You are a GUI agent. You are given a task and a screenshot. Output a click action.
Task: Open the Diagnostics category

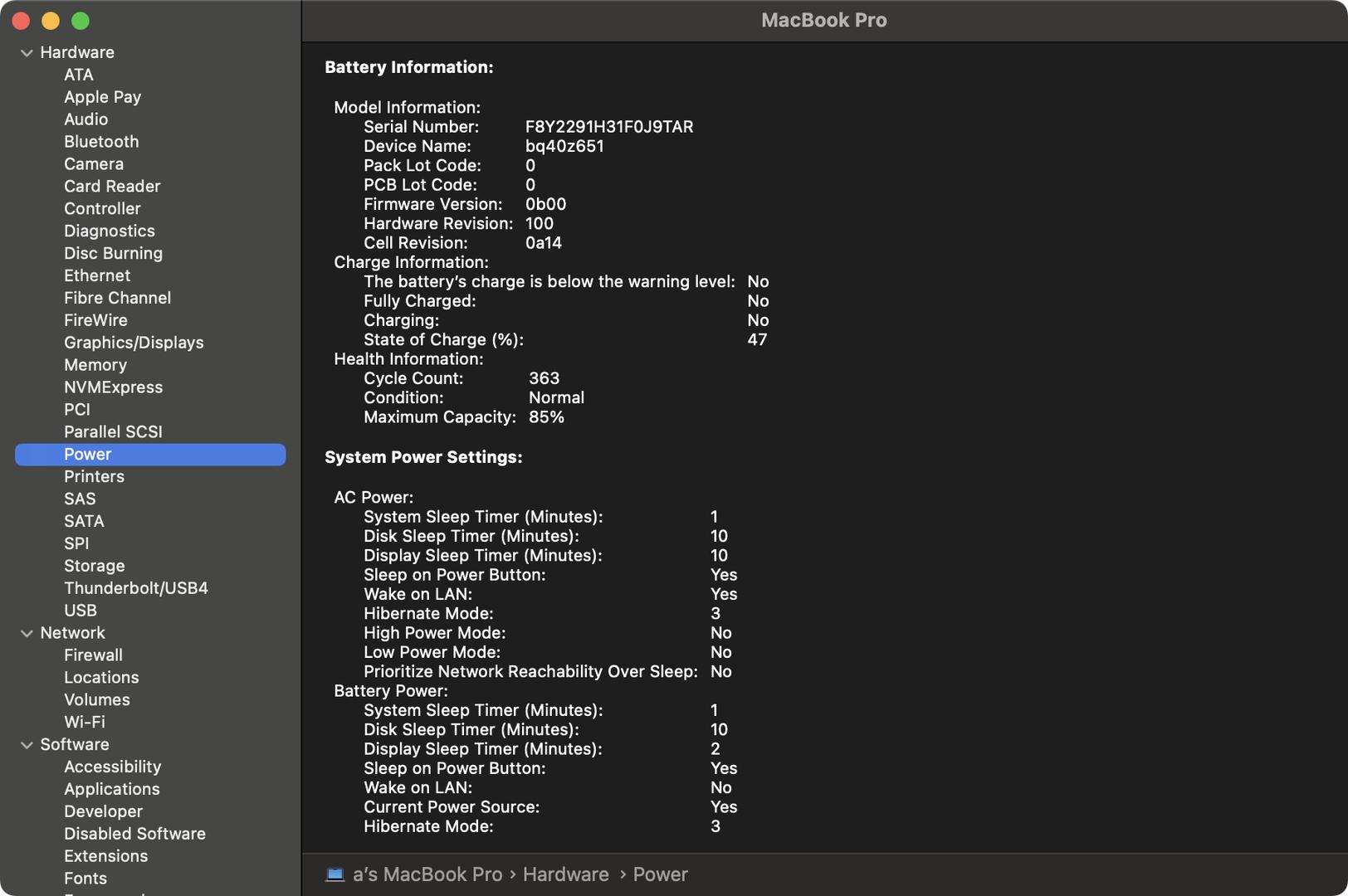(x=110, y=231)
